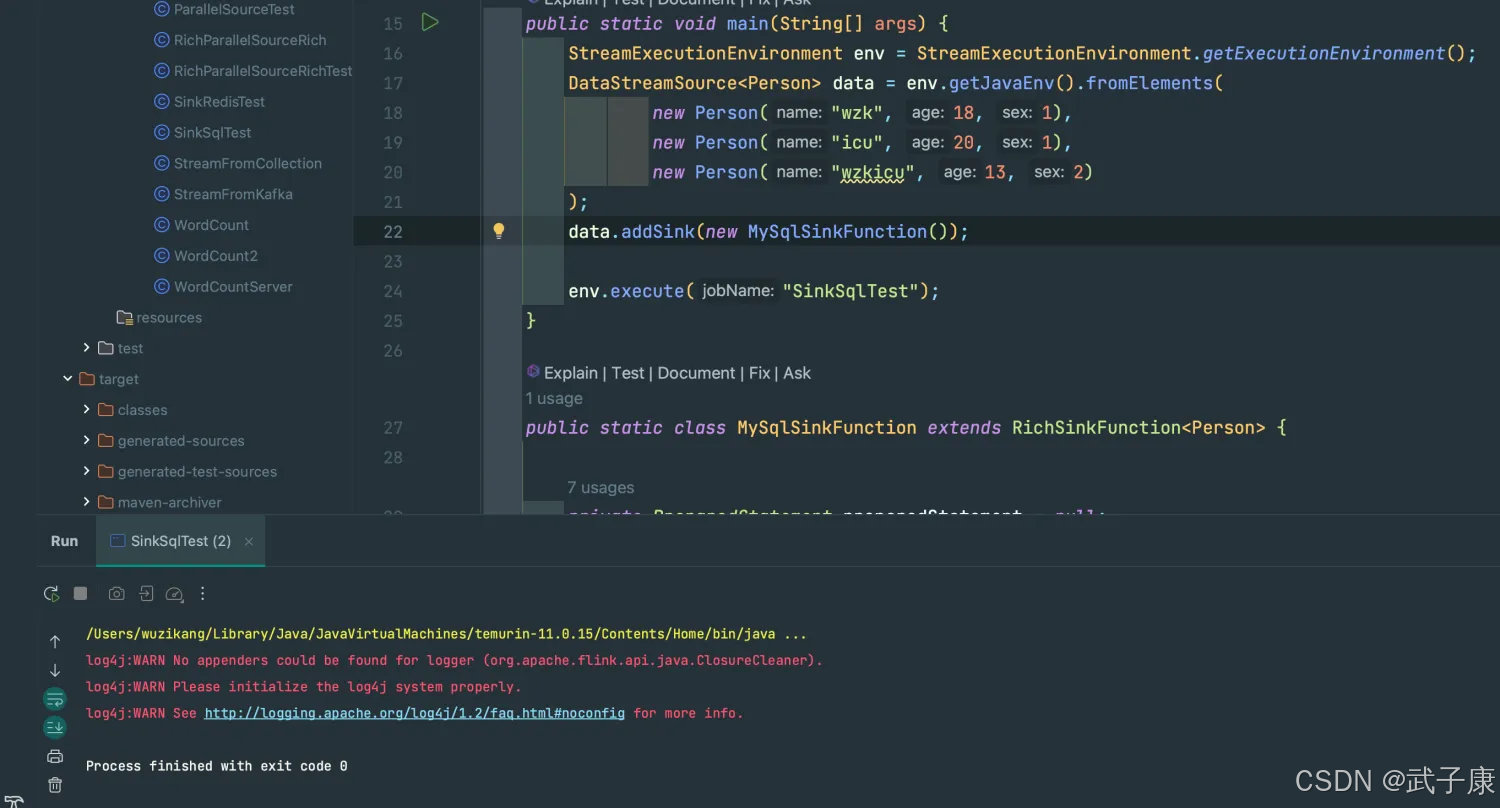The height and width of the screenshot is (808, 1500).
Task: Toggle soft-wrap for console output
Action: tap(55, 699)
